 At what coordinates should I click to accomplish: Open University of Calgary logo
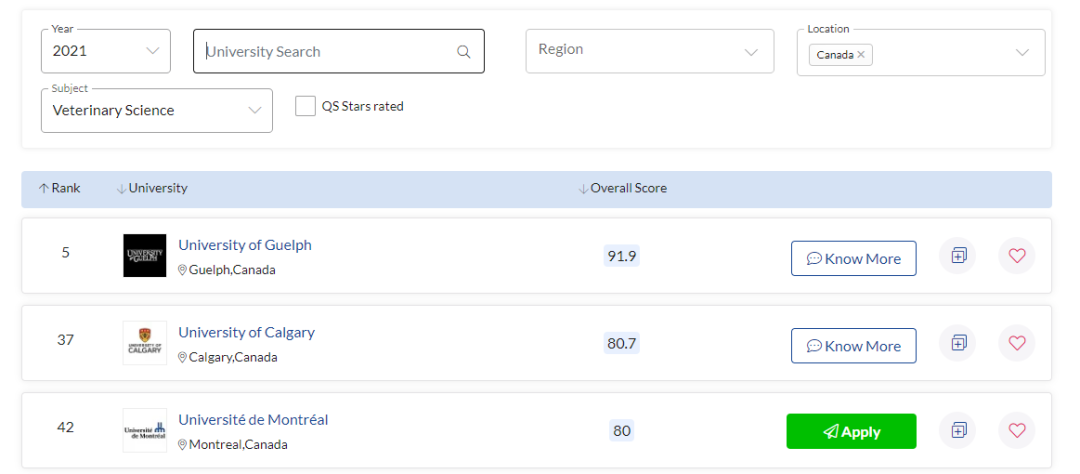click(x=145, y=342)
